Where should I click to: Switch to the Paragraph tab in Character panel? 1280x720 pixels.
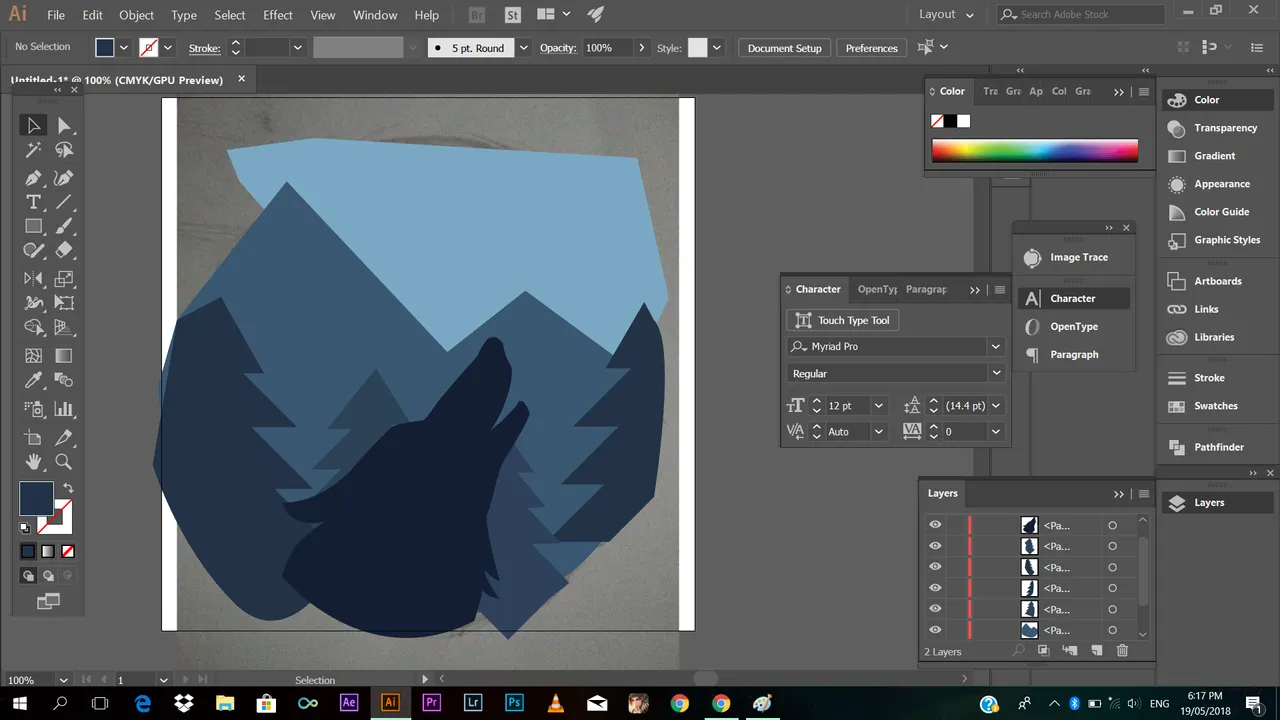pos(926,289)
